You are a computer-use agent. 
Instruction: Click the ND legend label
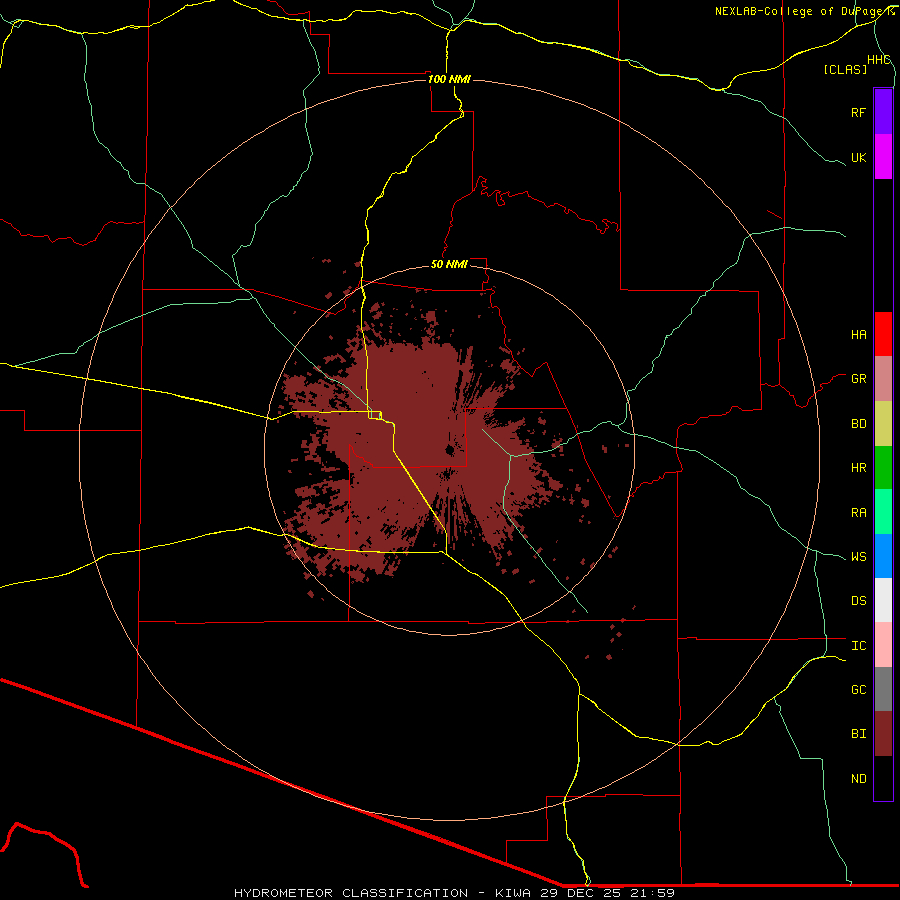point(858,779)
